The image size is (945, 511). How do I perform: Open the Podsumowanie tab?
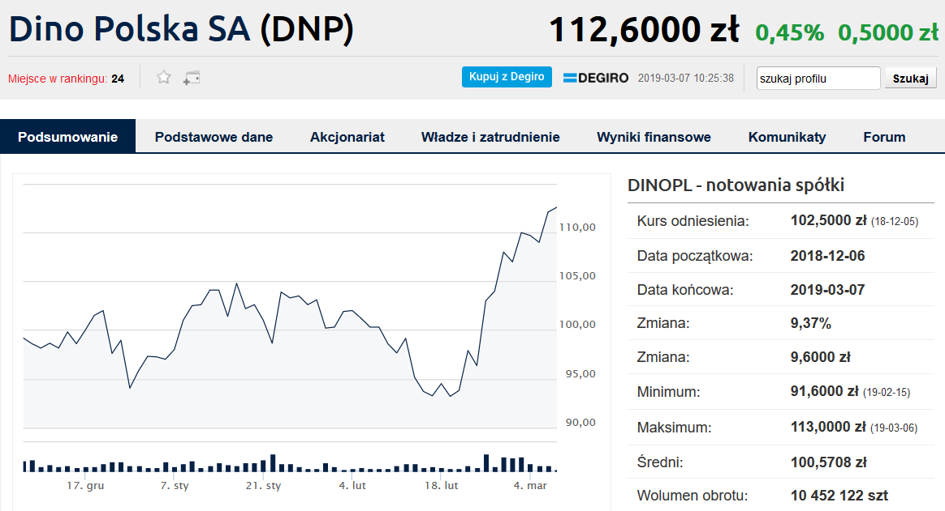(68, 137)
